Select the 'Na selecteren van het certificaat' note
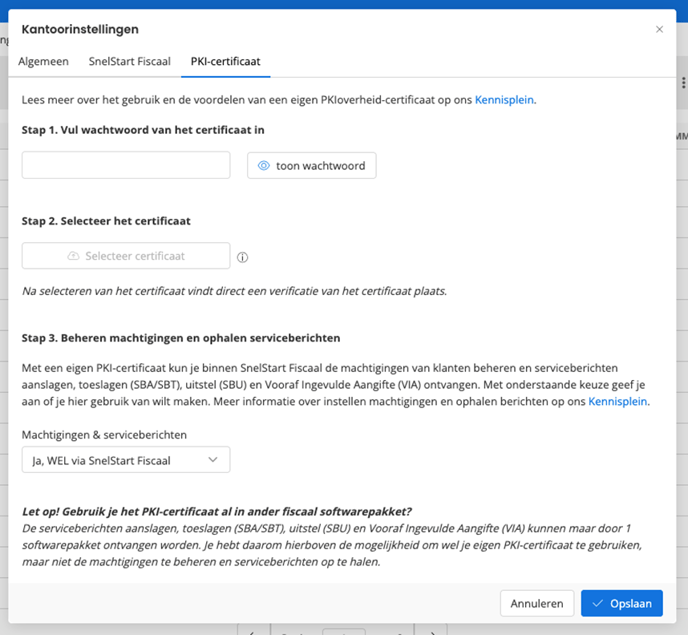688x635 pixels. point(234,291)
